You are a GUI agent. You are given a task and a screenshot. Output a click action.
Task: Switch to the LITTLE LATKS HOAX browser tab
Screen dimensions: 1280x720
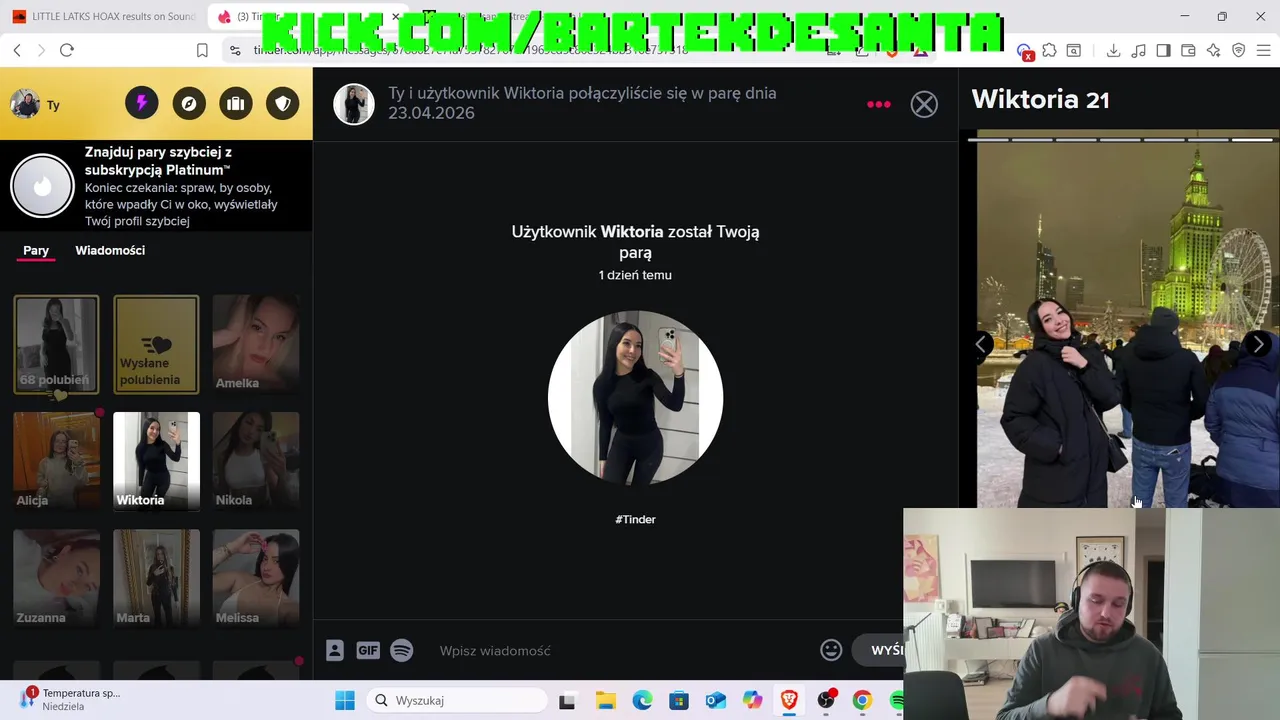(102, 17)
